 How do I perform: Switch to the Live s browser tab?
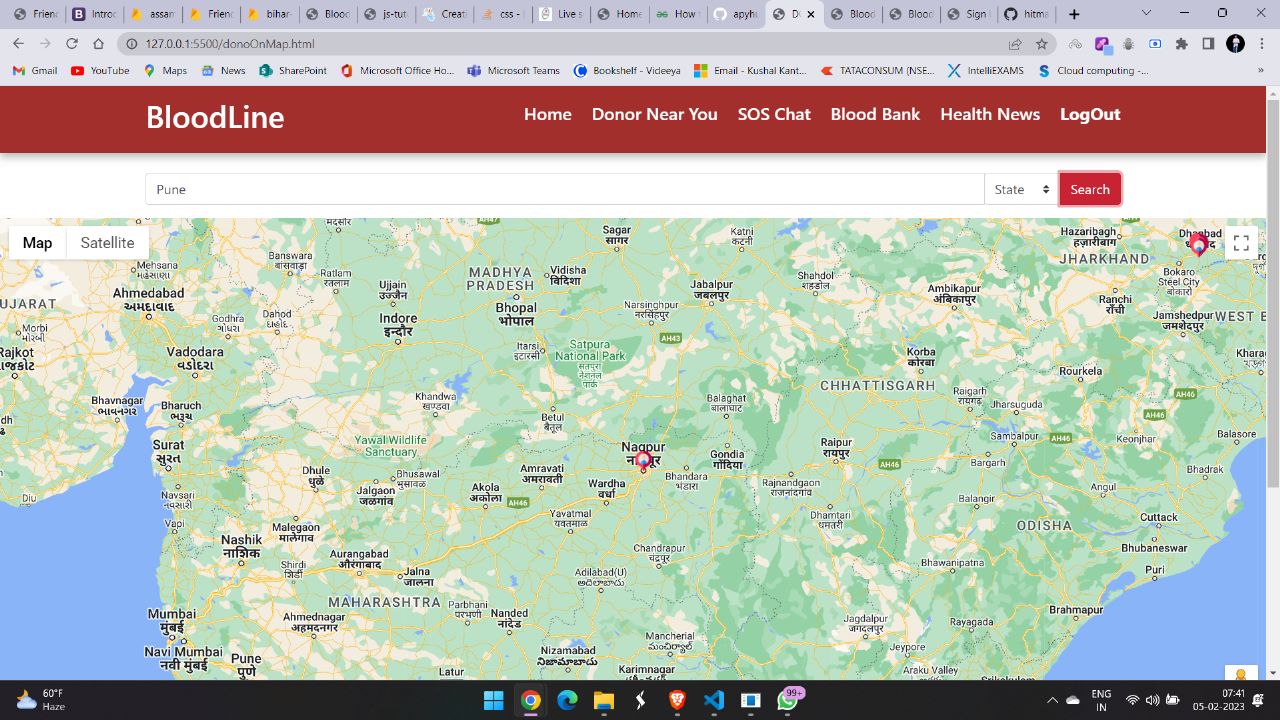click(561, 14)
